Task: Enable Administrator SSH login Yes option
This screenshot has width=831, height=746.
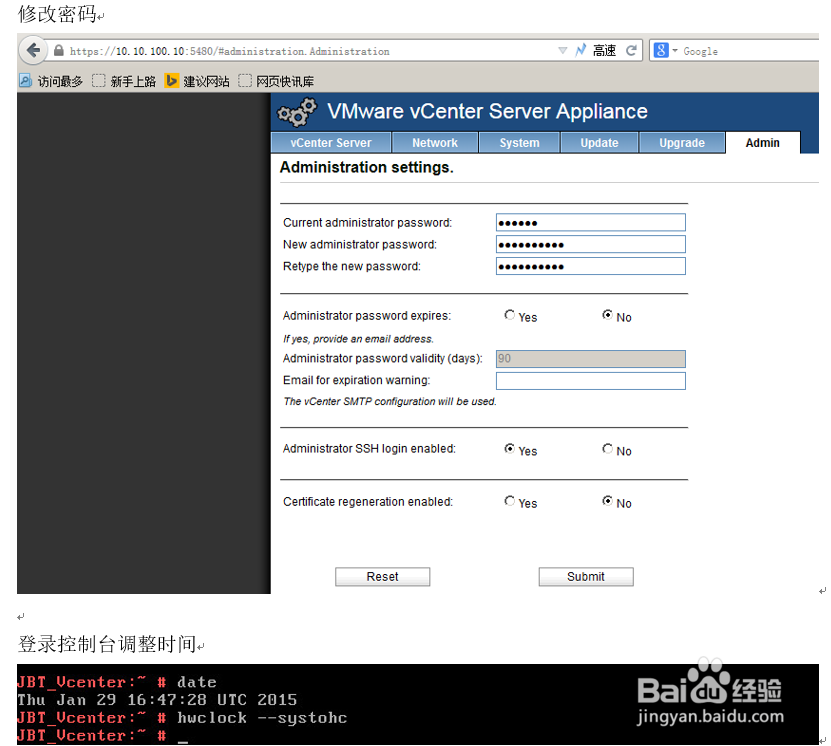Action: [x=509, y=449]
